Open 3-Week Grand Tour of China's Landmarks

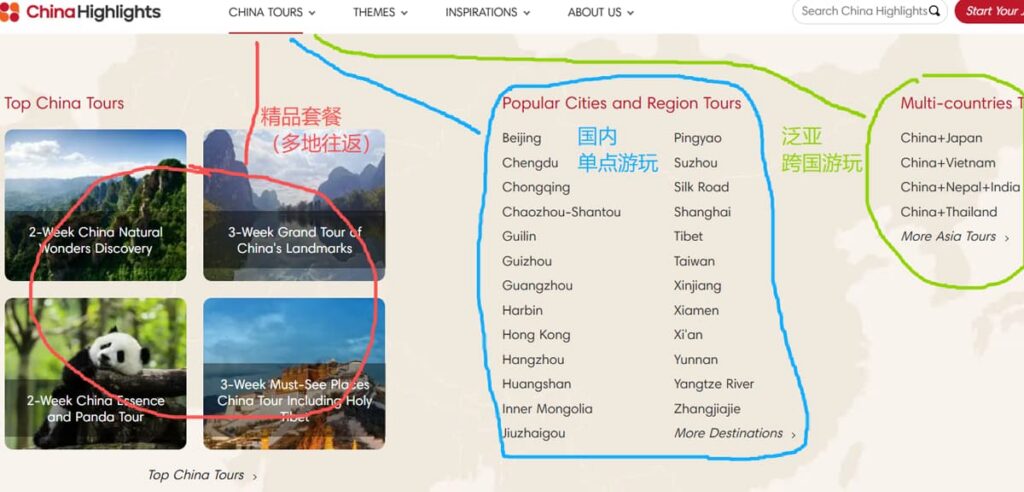pyautogui.click(x=294, y=205)
